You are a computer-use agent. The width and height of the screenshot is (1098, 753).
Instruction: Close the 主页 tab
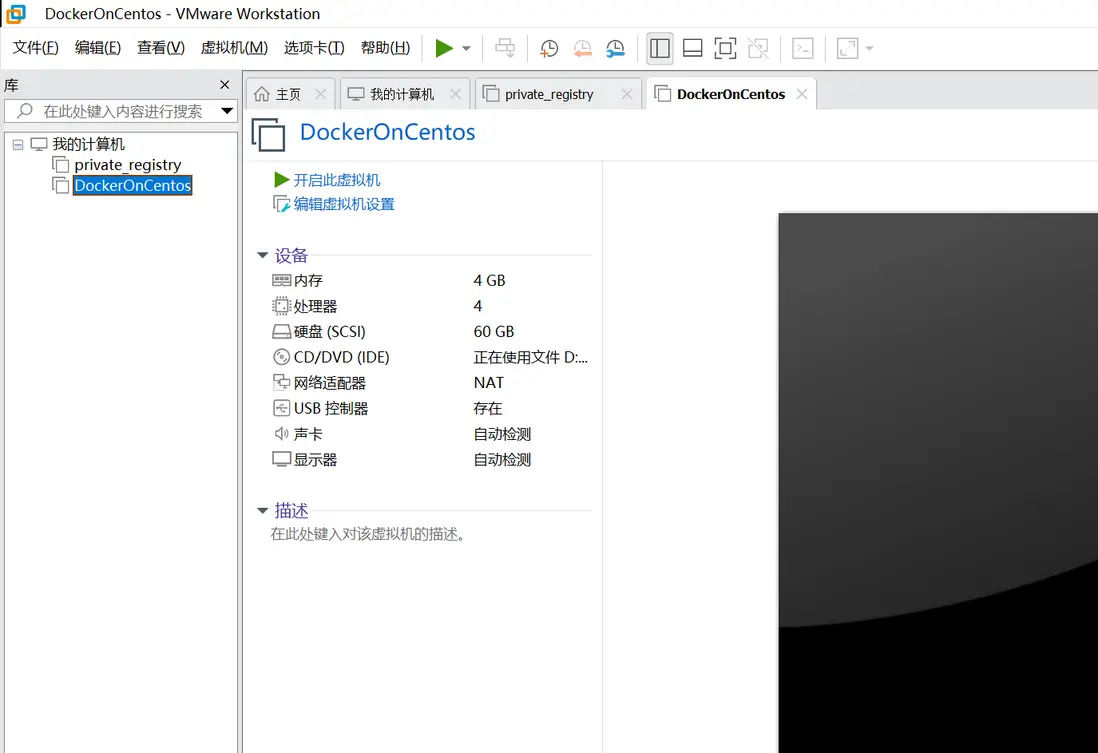[321, 94]
